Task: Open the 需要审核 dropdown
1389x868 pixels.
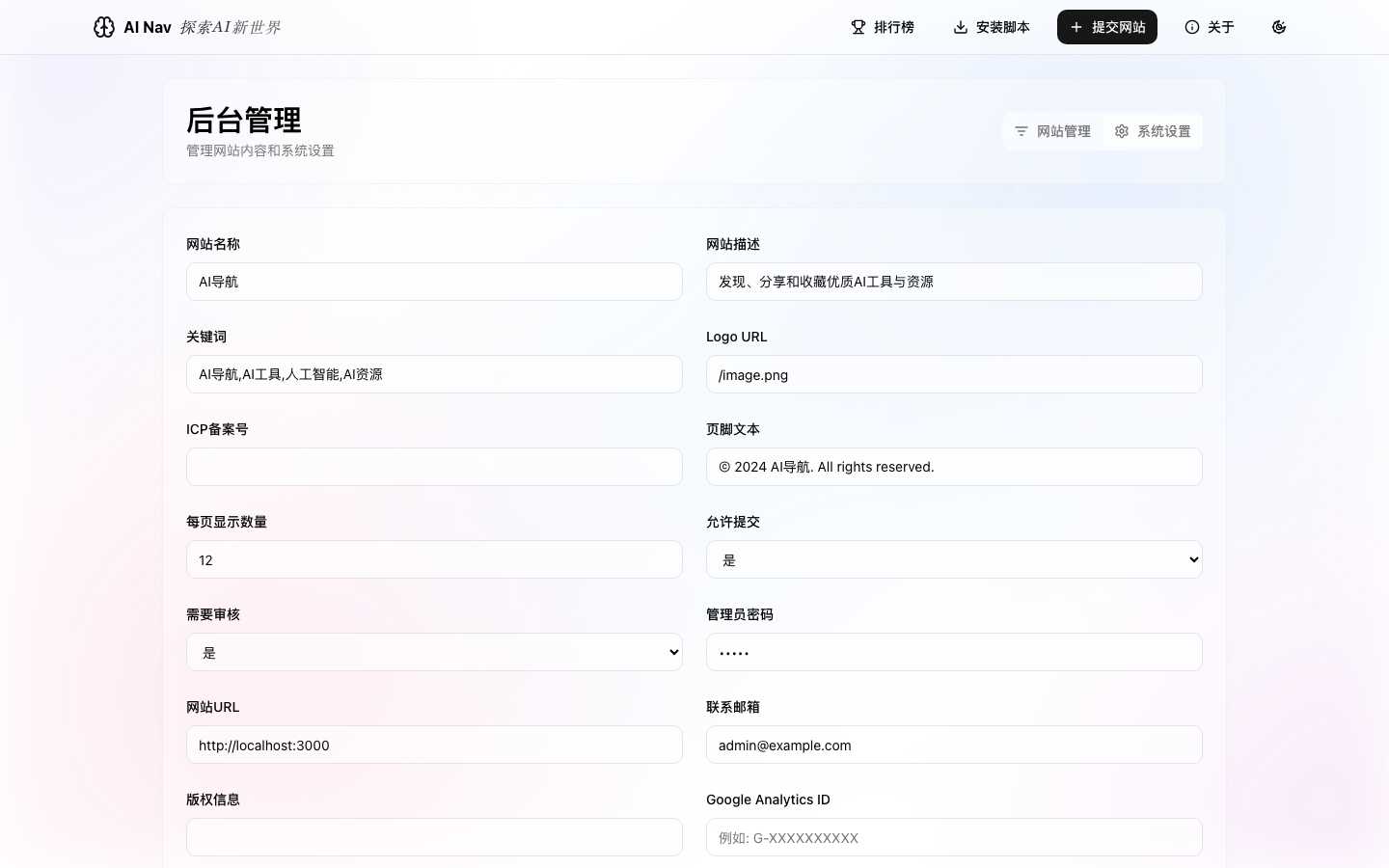Action: click(x=434, y=652)
